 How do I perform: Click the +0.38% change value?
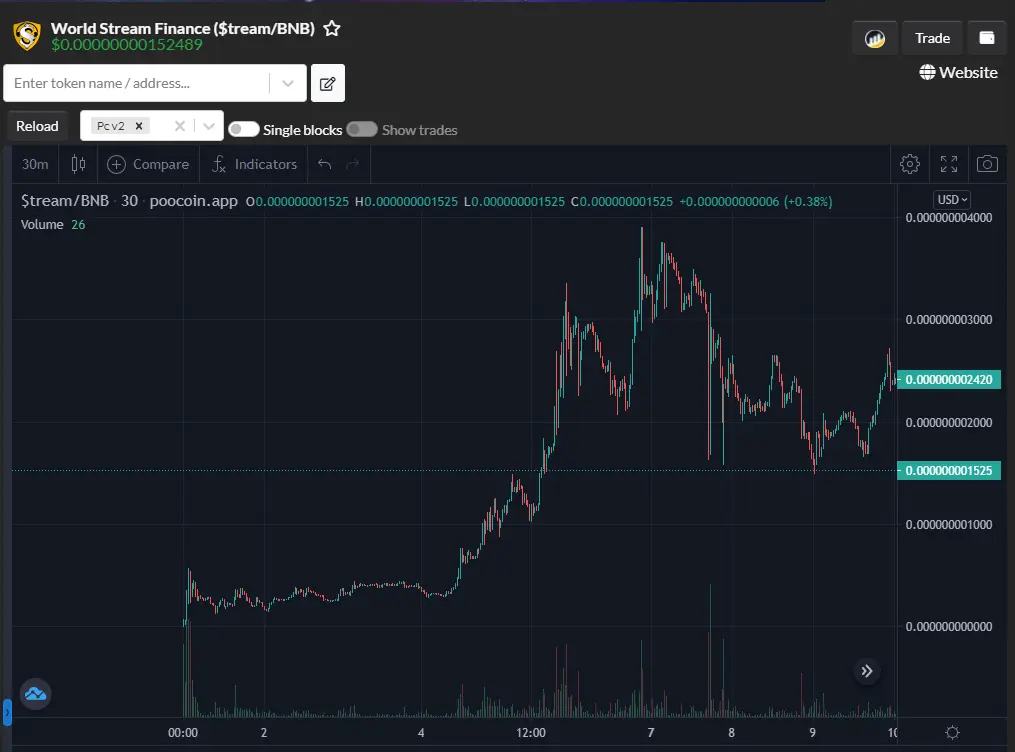point(808,201)
